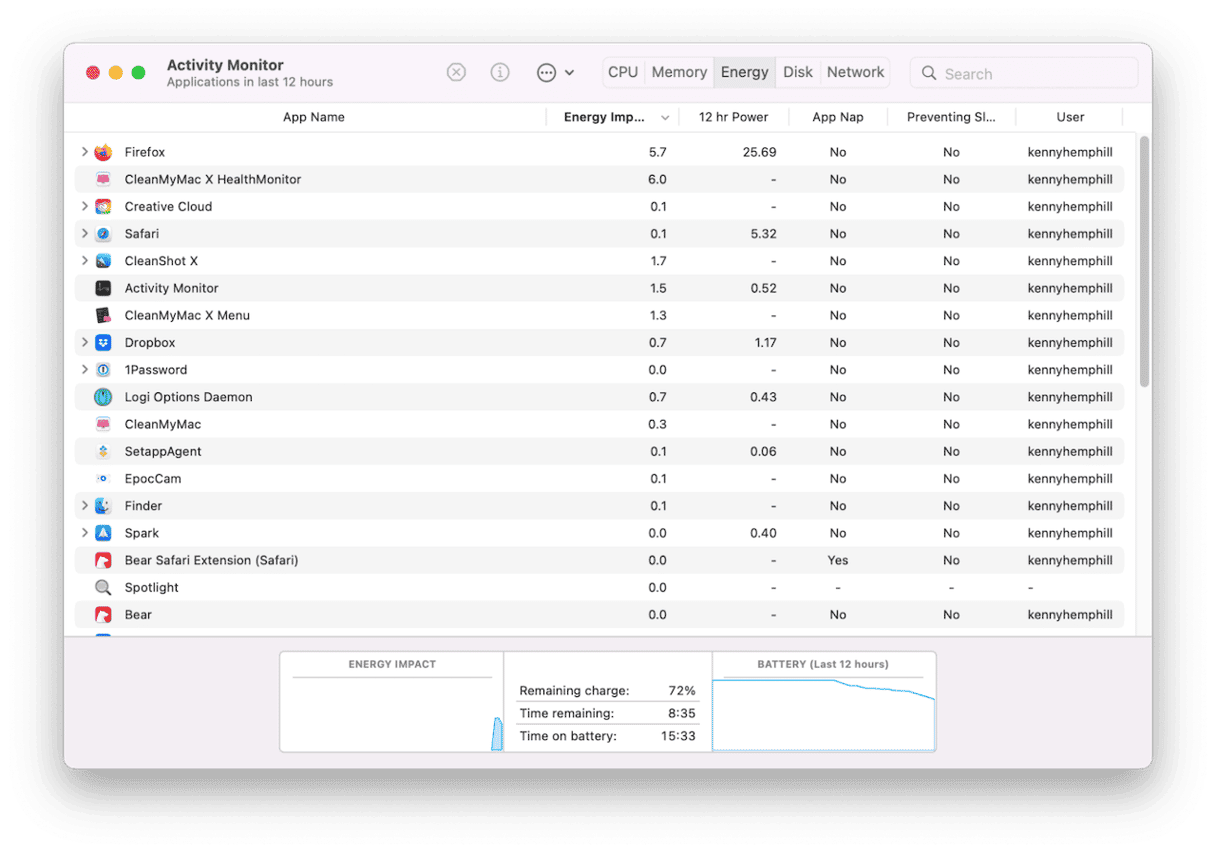Image resolution: width=1216 pixels, height=853 pixels.
Task: Click the CleanMyMac row icon
Action: click(x=103, y=424)
